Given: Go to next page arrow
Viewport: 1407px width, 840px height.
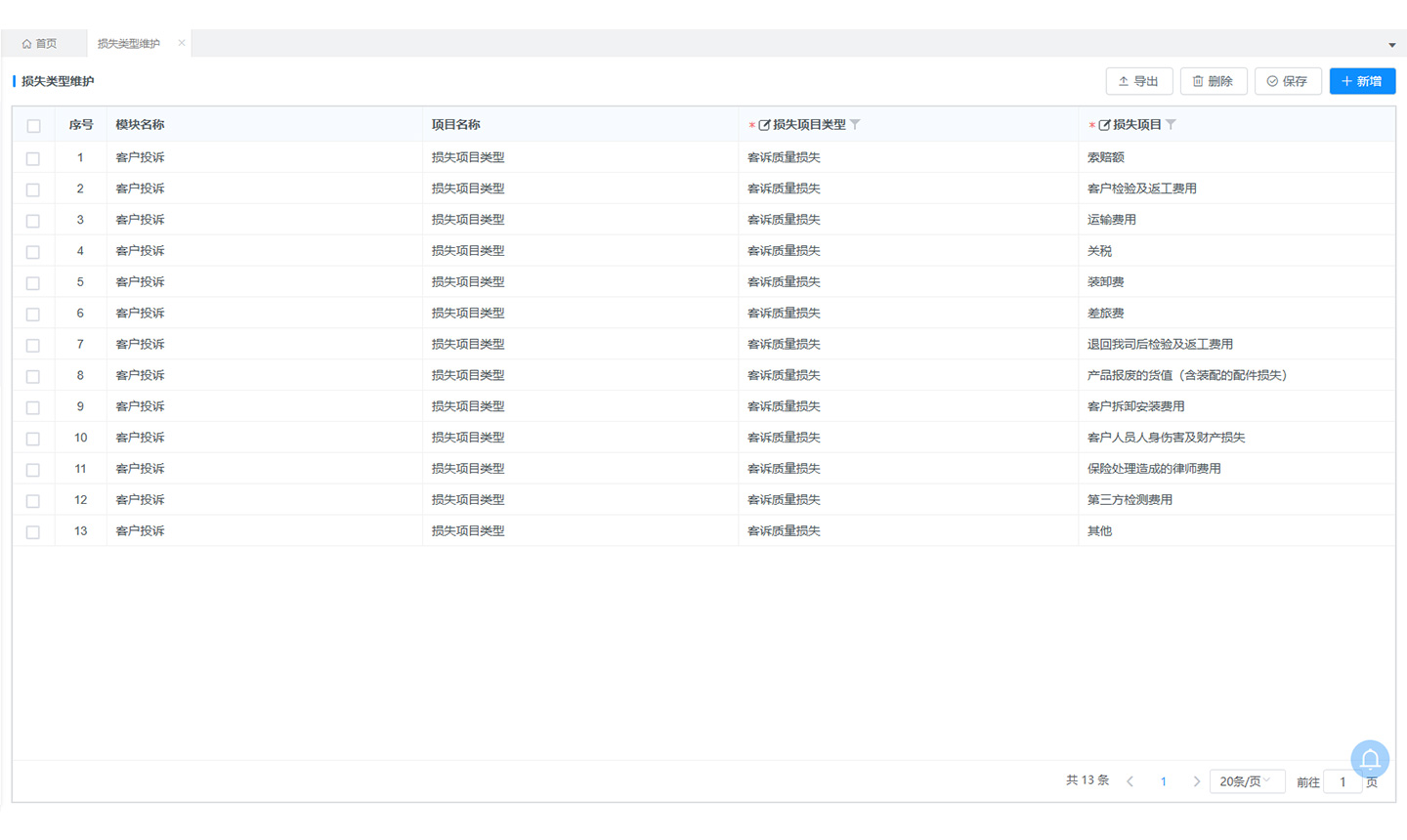Looking at the screenshot, I should point(1196,781).
